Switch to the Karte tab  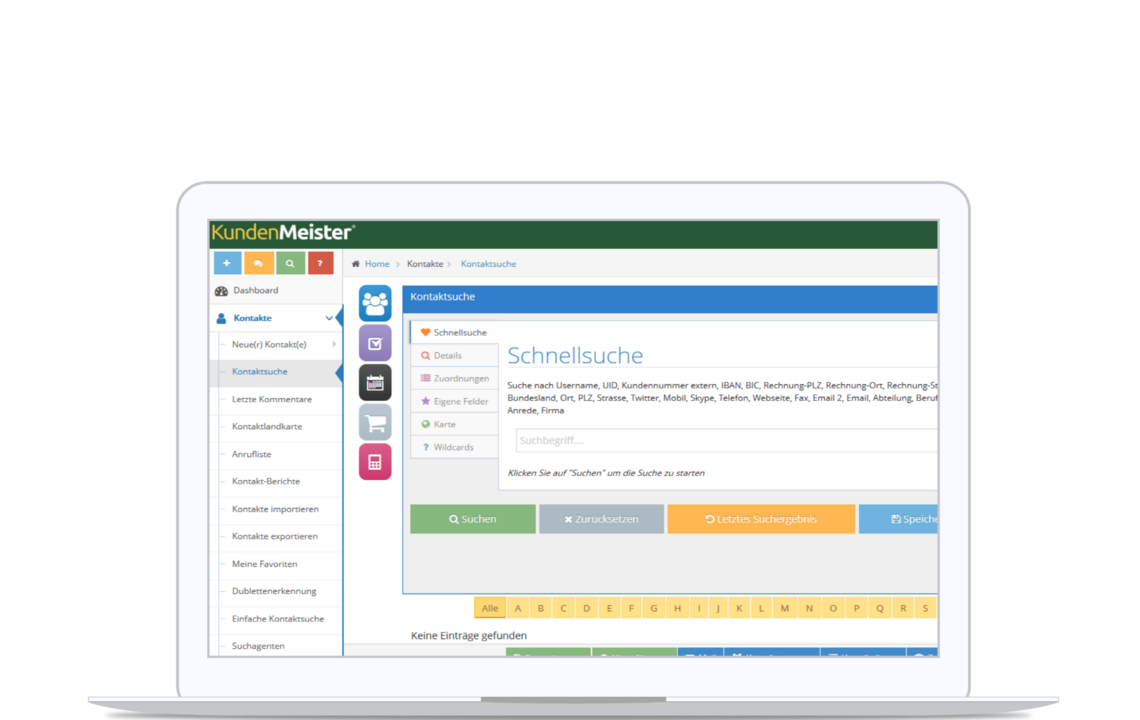(454, 425)
